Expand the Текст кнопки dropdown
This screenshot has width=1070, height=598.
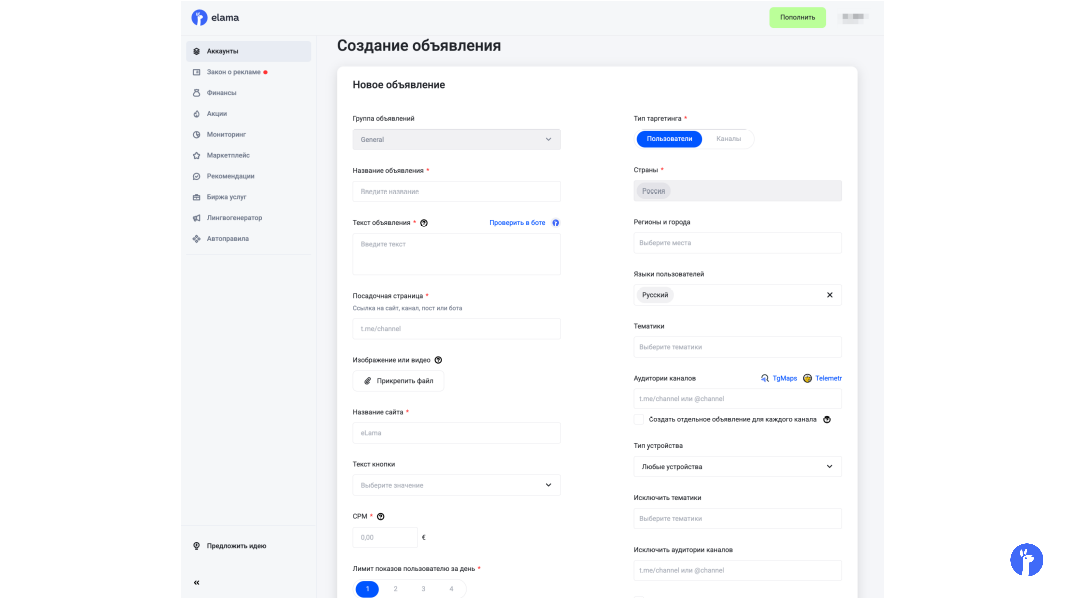(456, 485)
